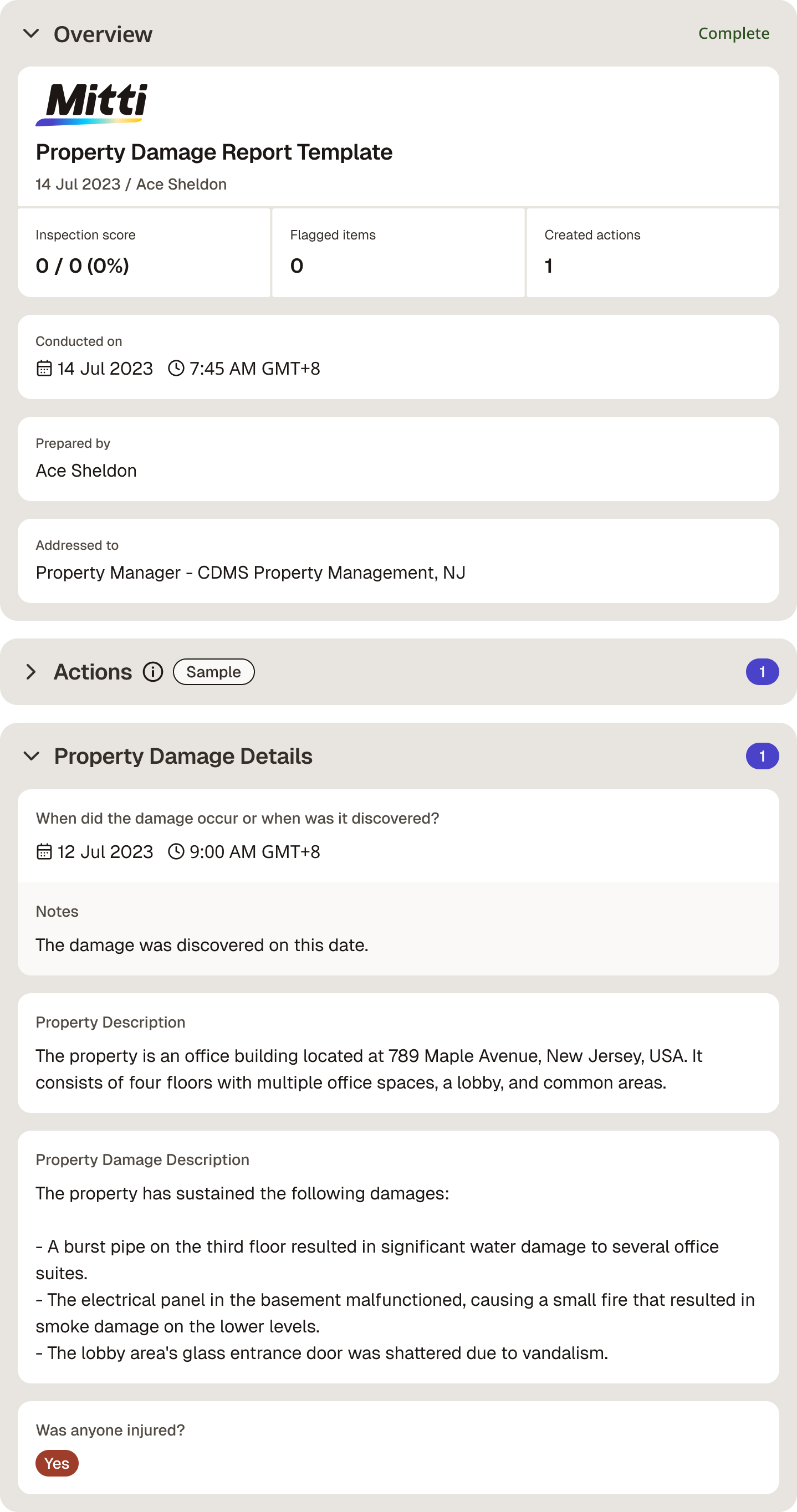Click the Actions info icon
Viewport: 797px width, 1512px height.
point(153,672)
